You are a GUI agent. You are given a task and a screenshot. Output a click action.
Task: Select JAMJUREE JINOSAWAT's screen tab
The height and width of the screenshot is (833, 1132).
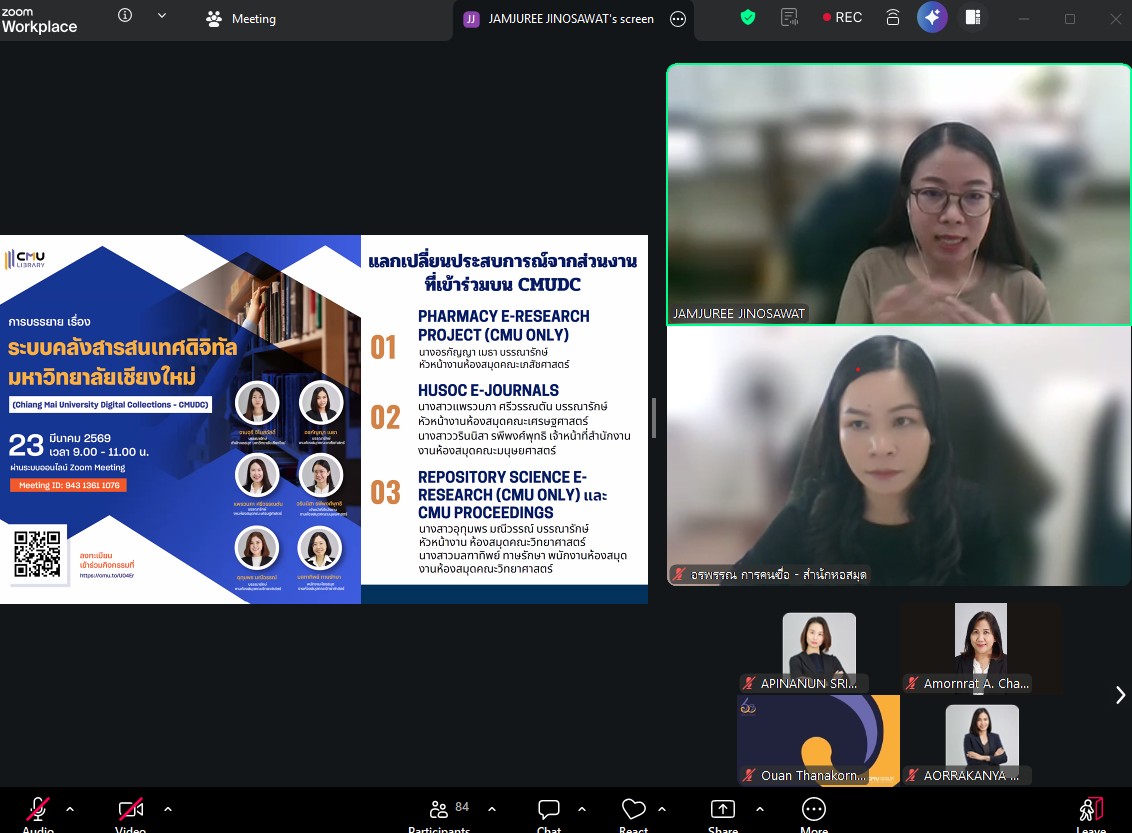[560, 19]
